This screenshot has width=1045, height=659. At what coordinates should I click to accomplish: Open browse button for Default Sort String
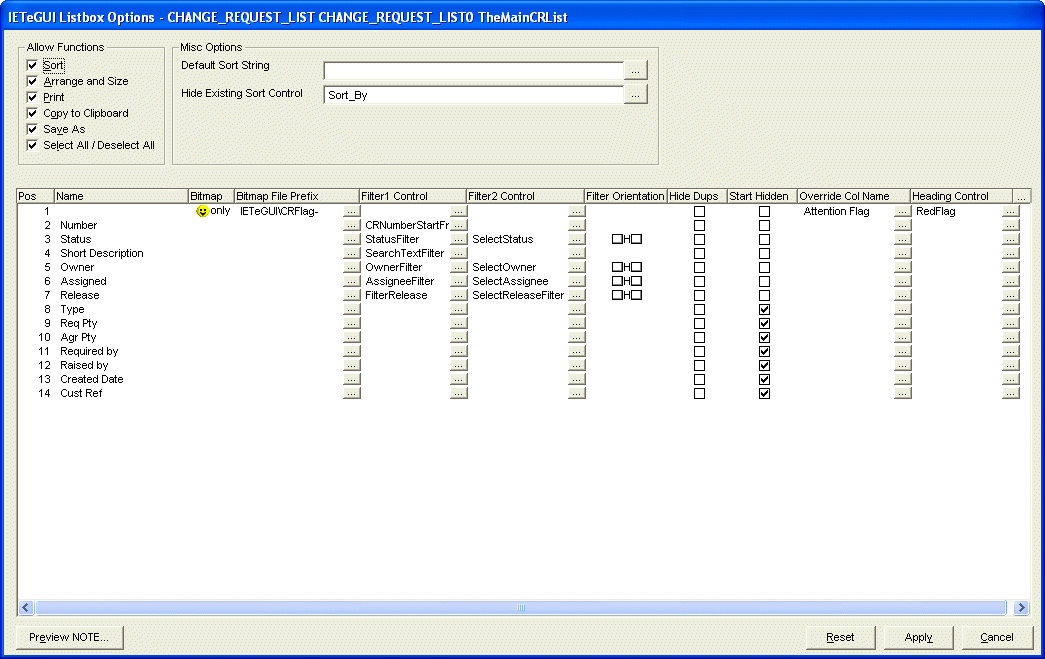pos(636,70)
